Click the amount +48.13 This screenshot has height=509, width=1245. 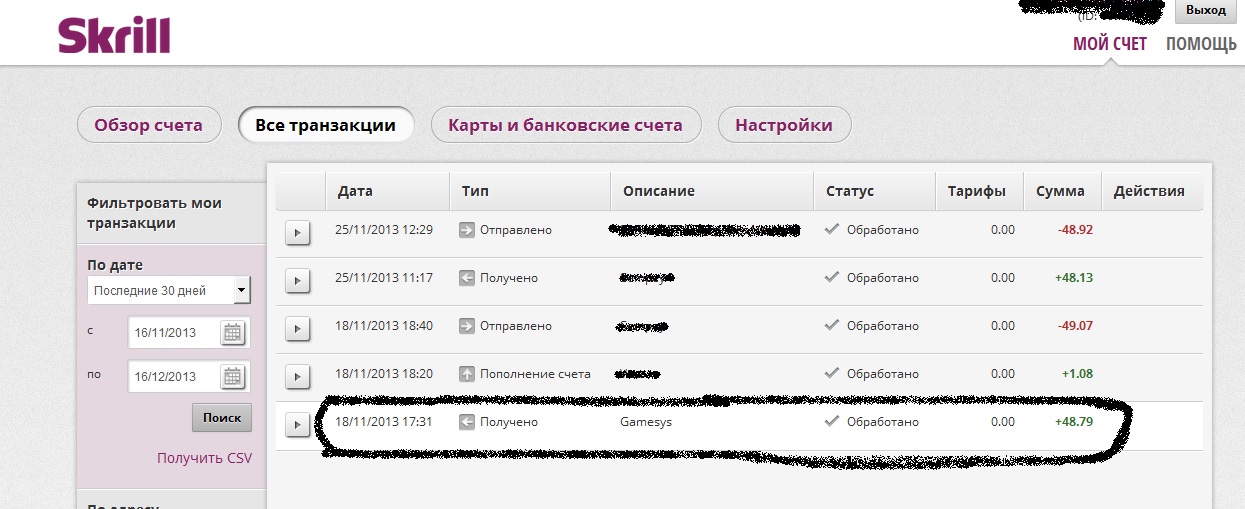point(1074,278)
